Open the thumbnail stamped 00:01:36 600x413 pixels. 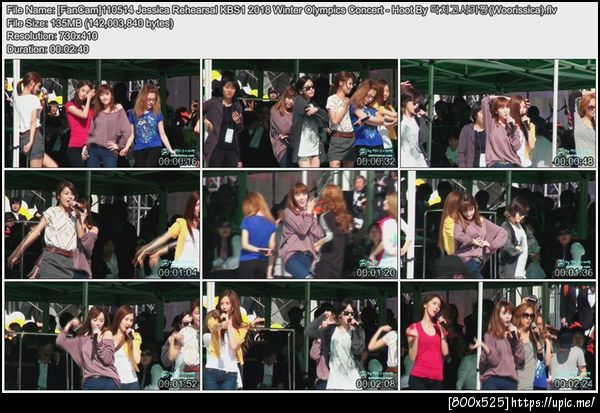click(498, 224)
